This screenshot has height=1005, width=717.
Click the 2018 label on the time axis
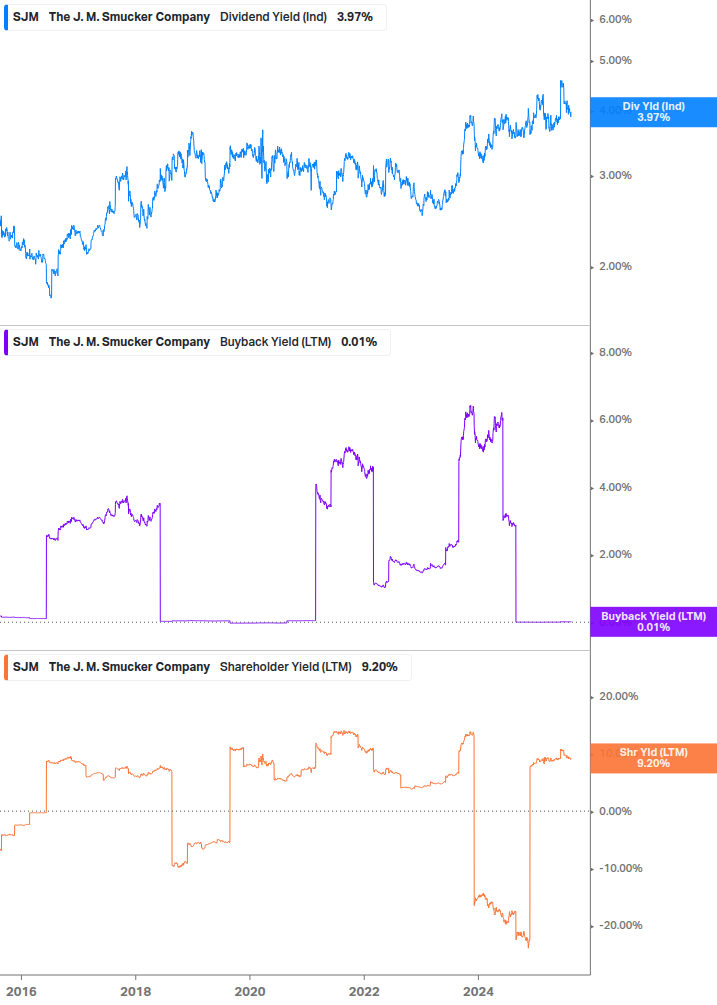click(136, 992)
